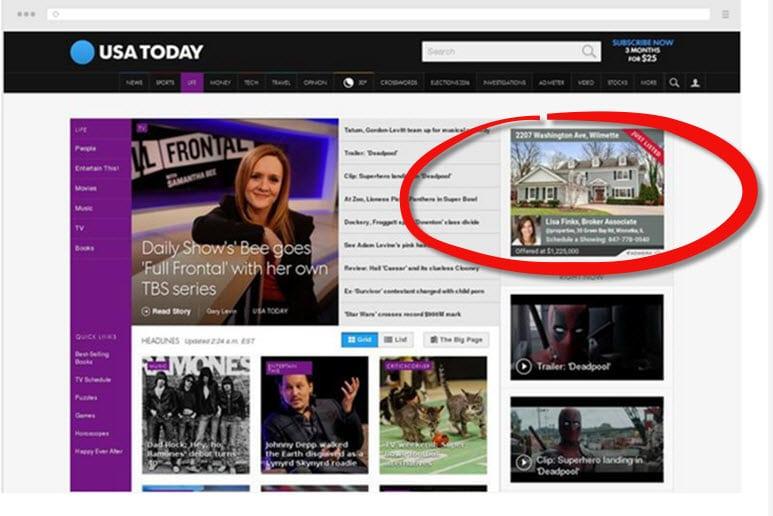Image resolution: width=773 pixels, height=516 pixels.
Task: Open The Big Page button
Action: pyautogui.click(x=456, y=340)
